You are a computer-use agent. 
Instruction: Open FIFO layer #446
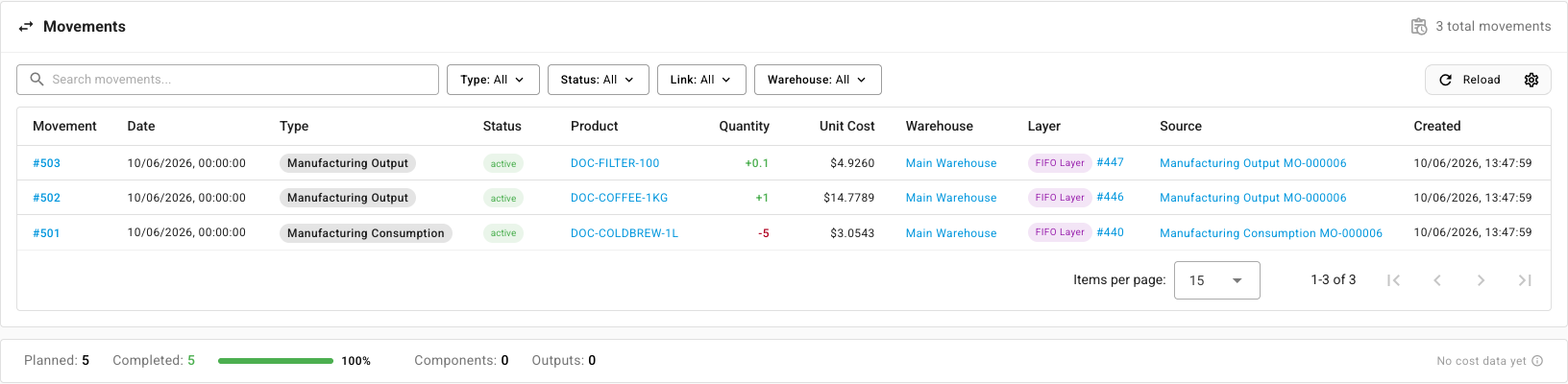click(1110, 197)
